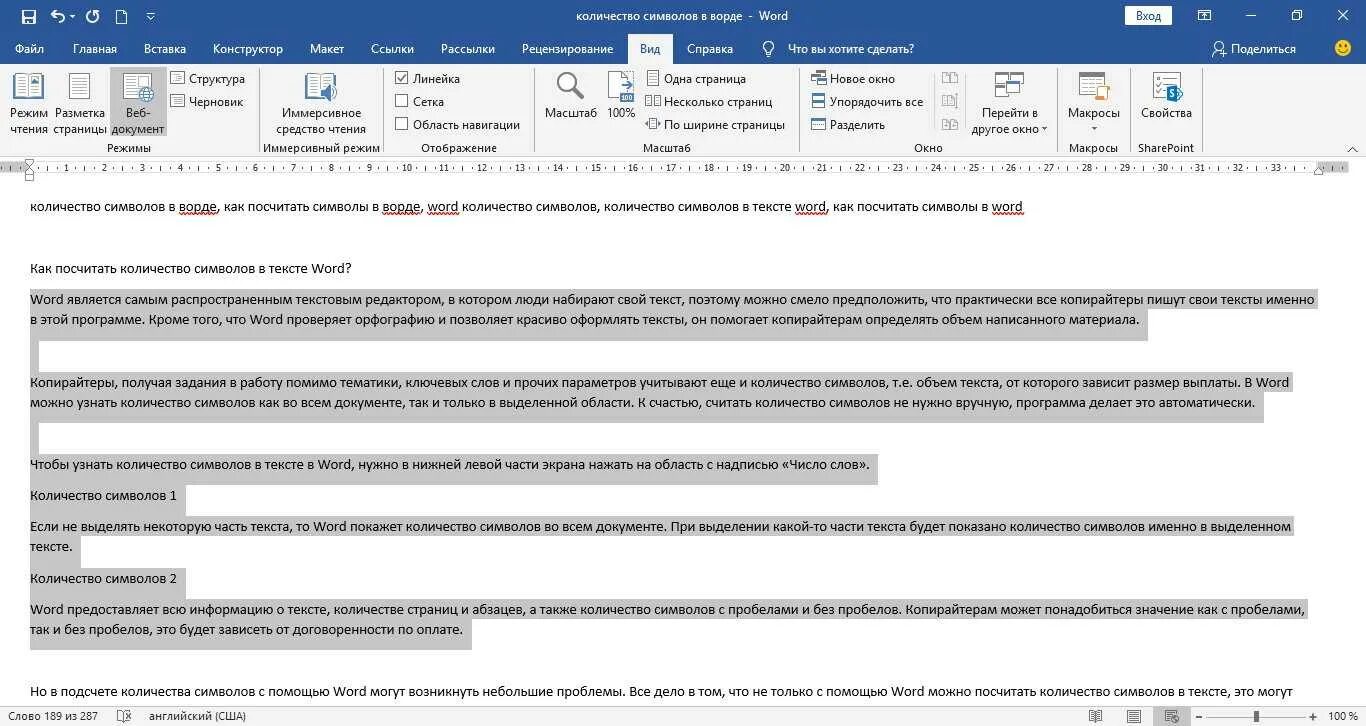Launch Иммерсивное средство чтения
The height and width of the screenshot is (726, 1366).
tap(321, 103)
